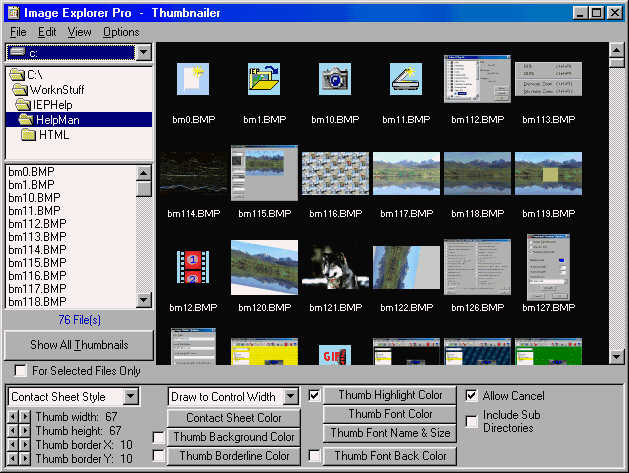Select the bm116.BMP tiled pattern thumbnail
This screenshot has width=629, height=473.
(x=335, y=173)
